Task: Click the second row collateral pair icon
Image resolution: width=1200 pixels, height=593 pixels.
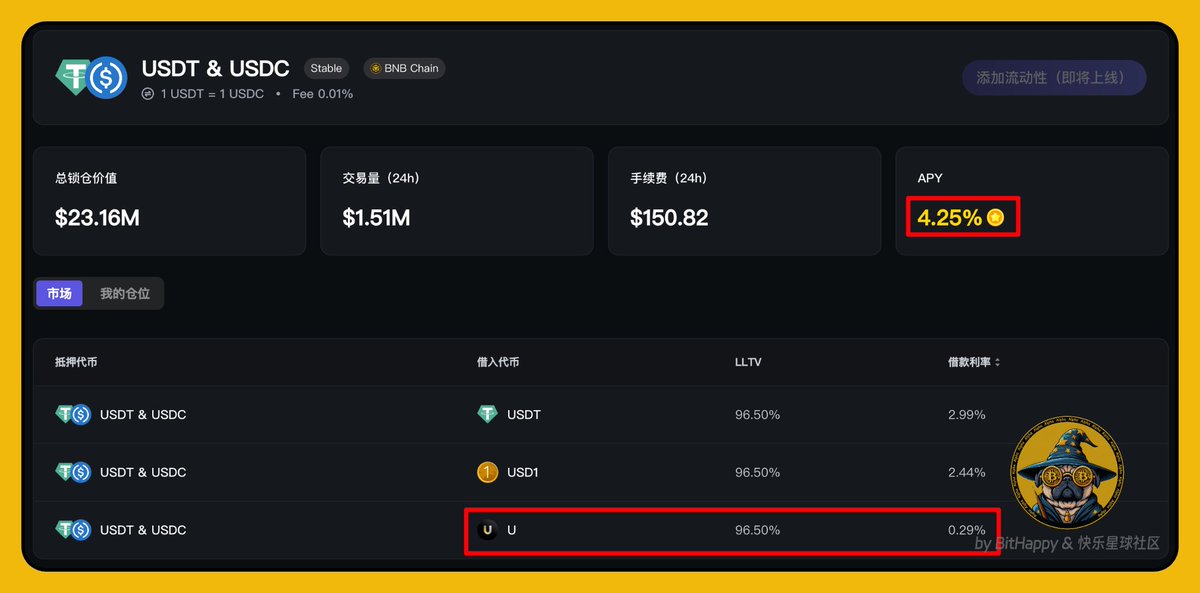Action: [73, 472]
